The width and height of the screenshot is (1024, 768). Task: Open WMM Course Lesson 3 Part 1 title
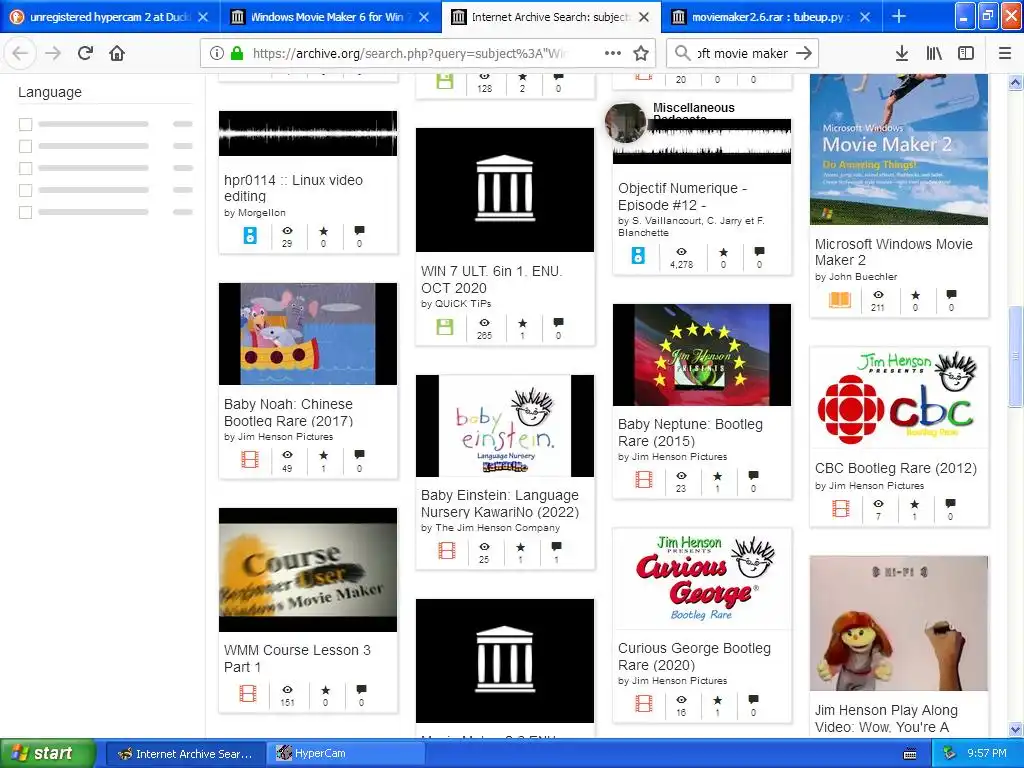tap(297, 658)
